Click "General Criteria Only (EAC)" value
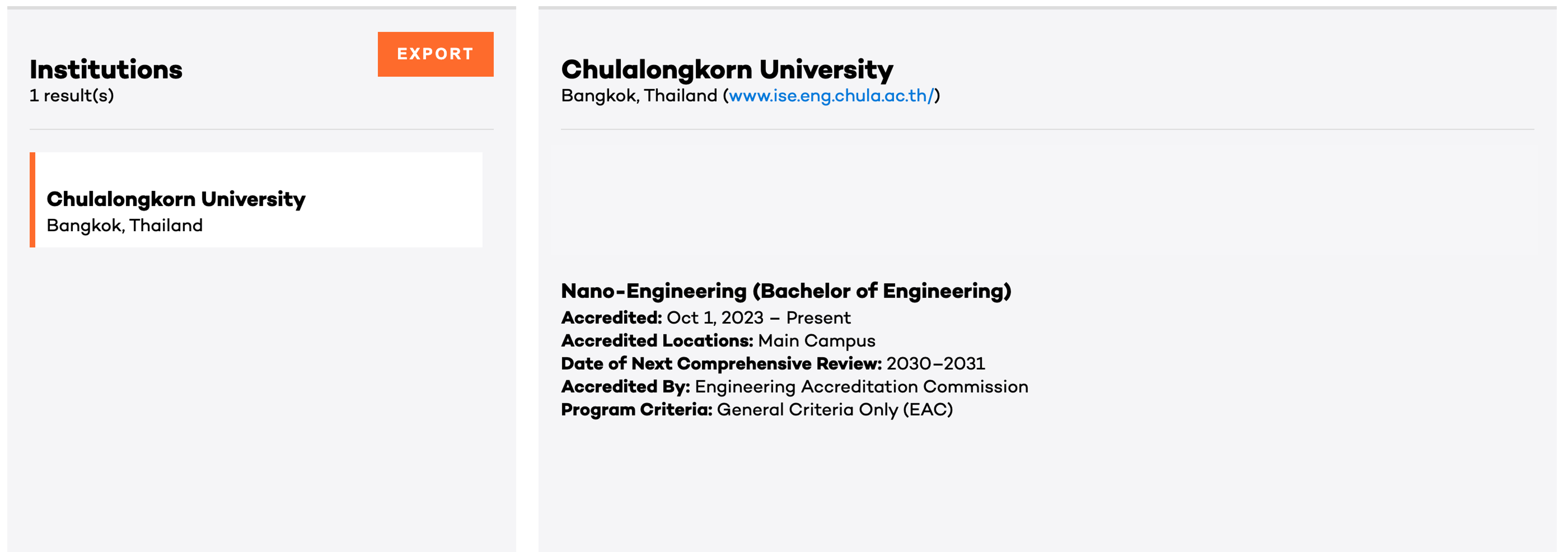The image size is (1568, 552). [x=835, y=409]
